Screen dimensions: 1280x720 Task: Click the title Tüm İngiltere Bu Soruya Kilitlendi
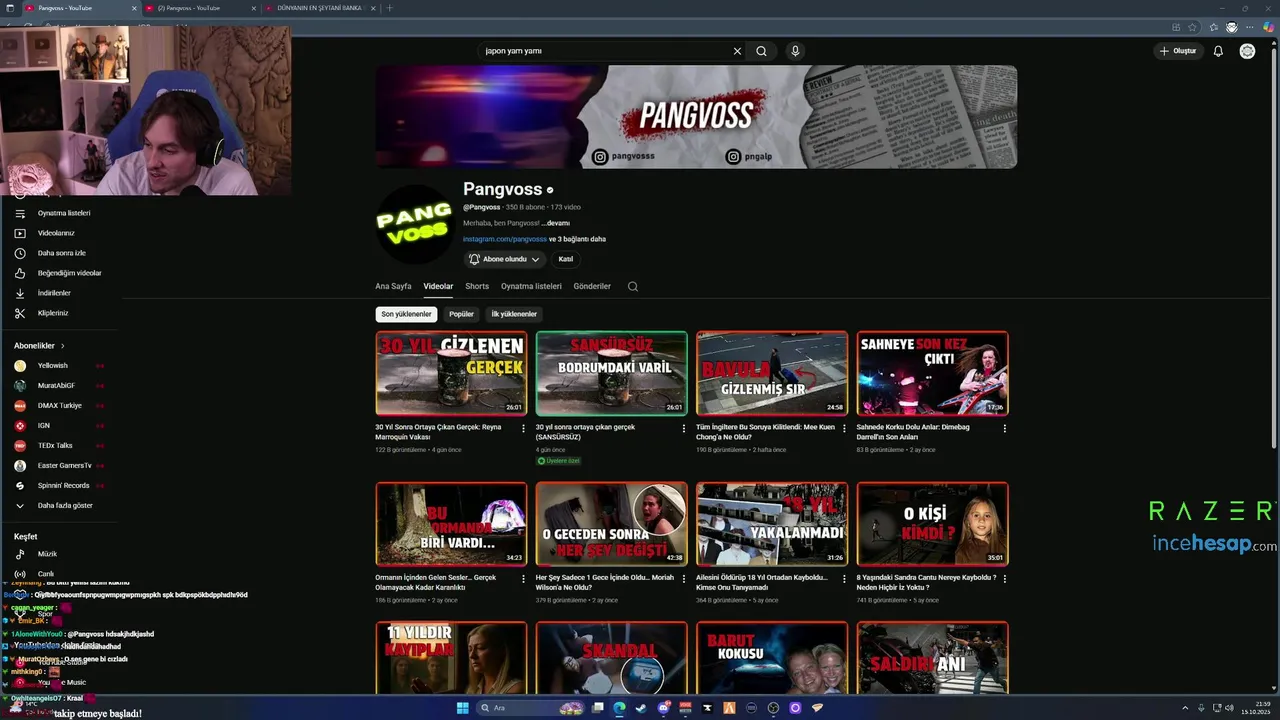pyautogui.click(x=765, y=432)
